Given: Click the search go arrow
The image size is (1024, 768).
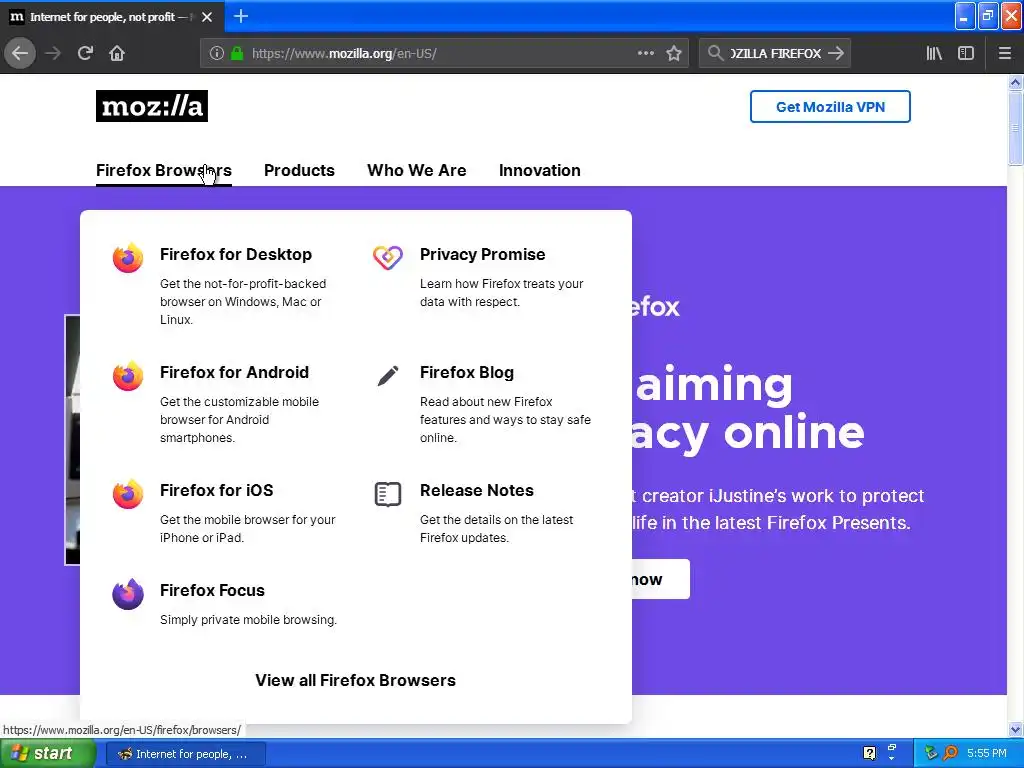Looking at the screenshot, I should point(835,53).
